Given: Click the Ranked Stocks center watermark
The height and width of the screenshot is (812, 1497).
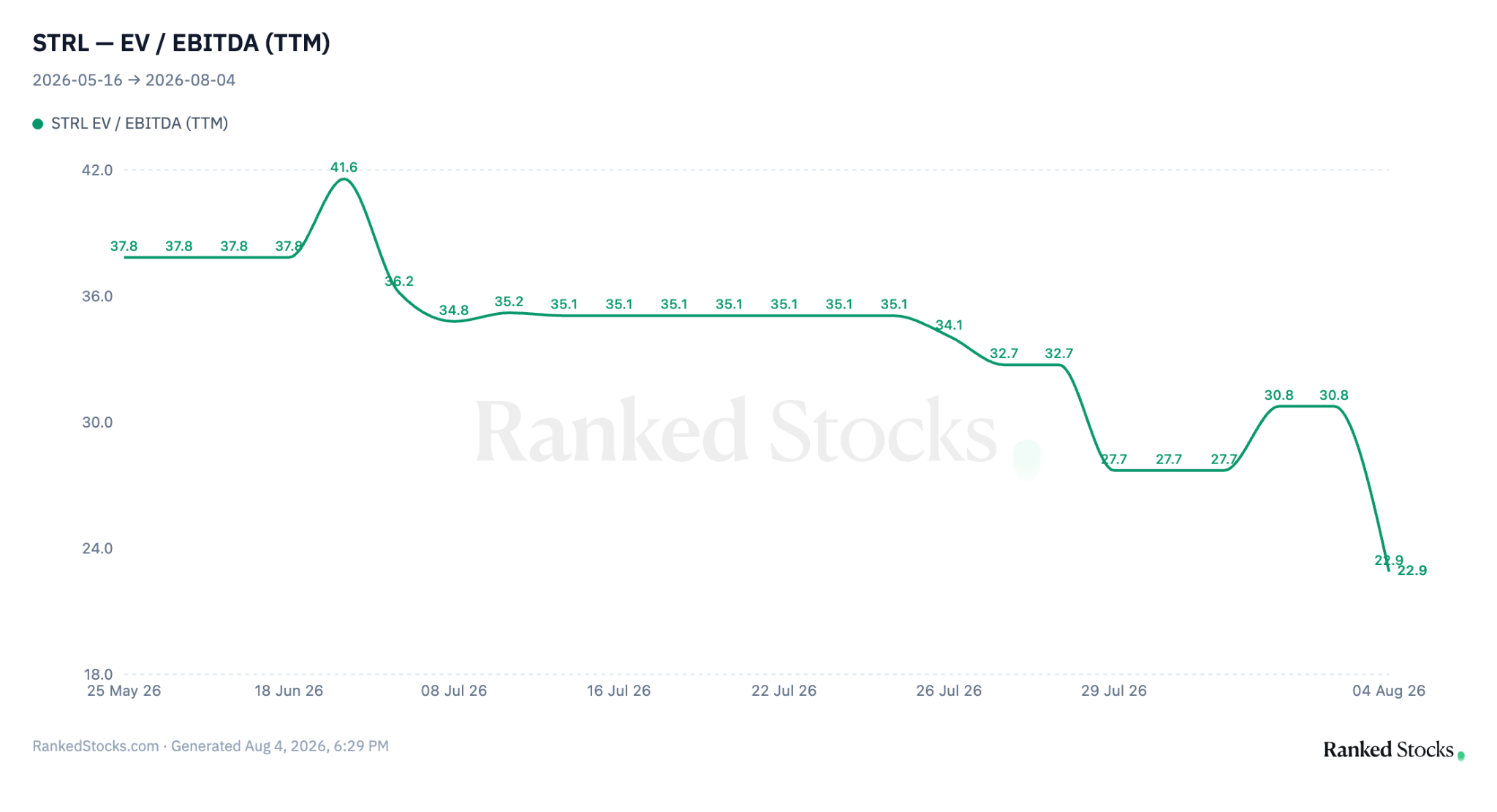Looking at the screenshot, I should point(757,433).
